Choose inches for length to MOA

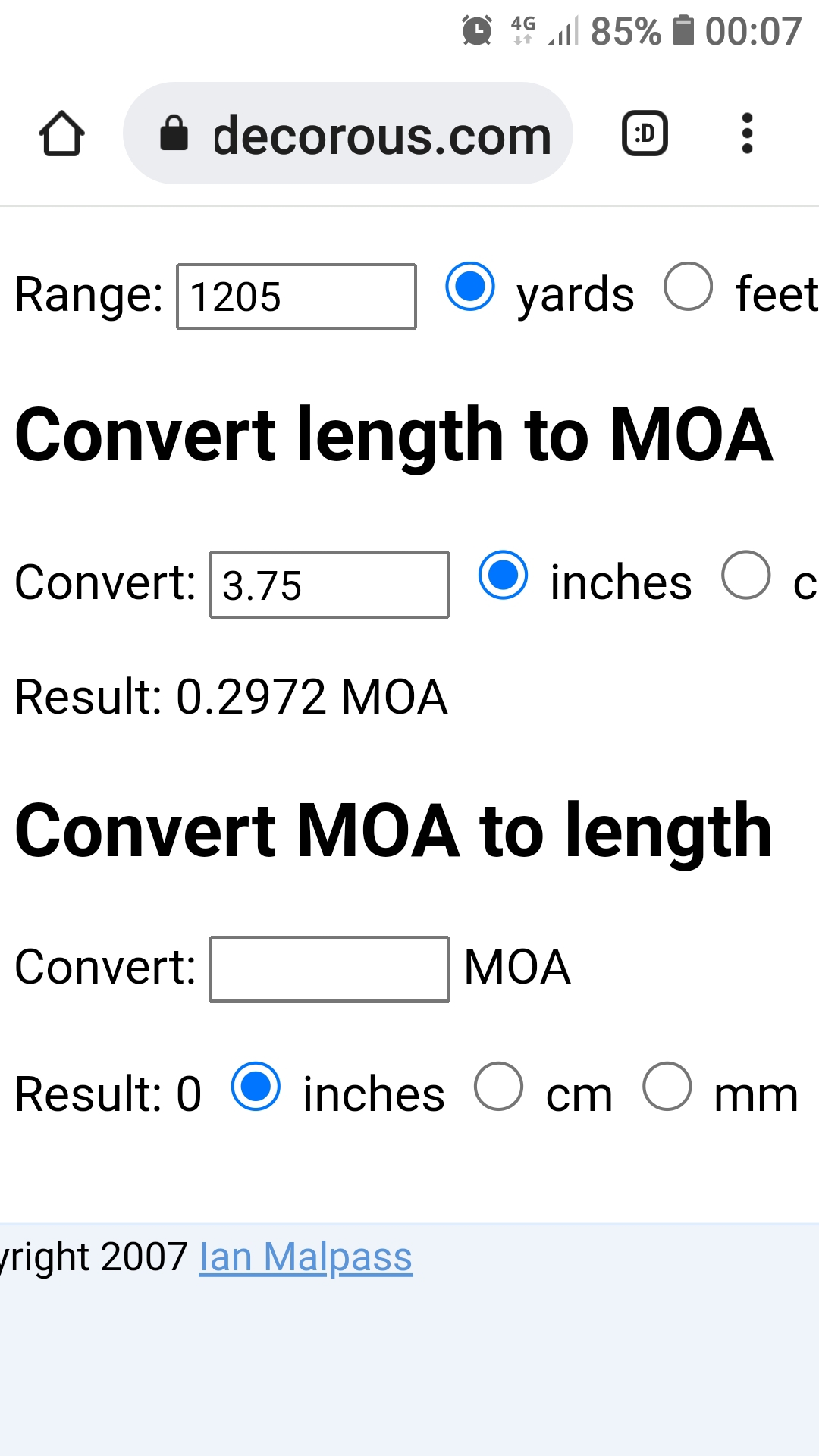(x=503, y=575)
